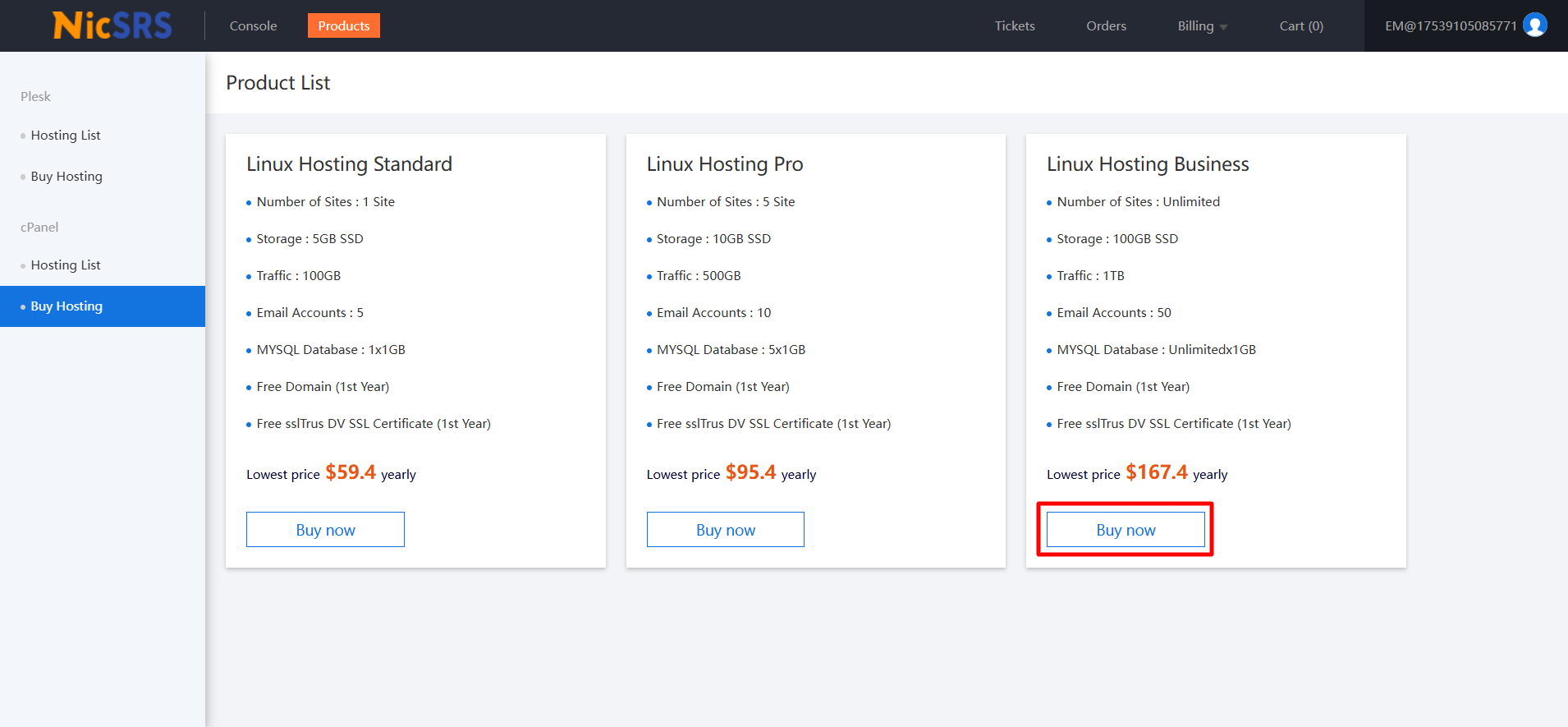Click Linux Hosting Business title
The height and width of the screenshot is (727, 1568).
(x=1148, y=164)
